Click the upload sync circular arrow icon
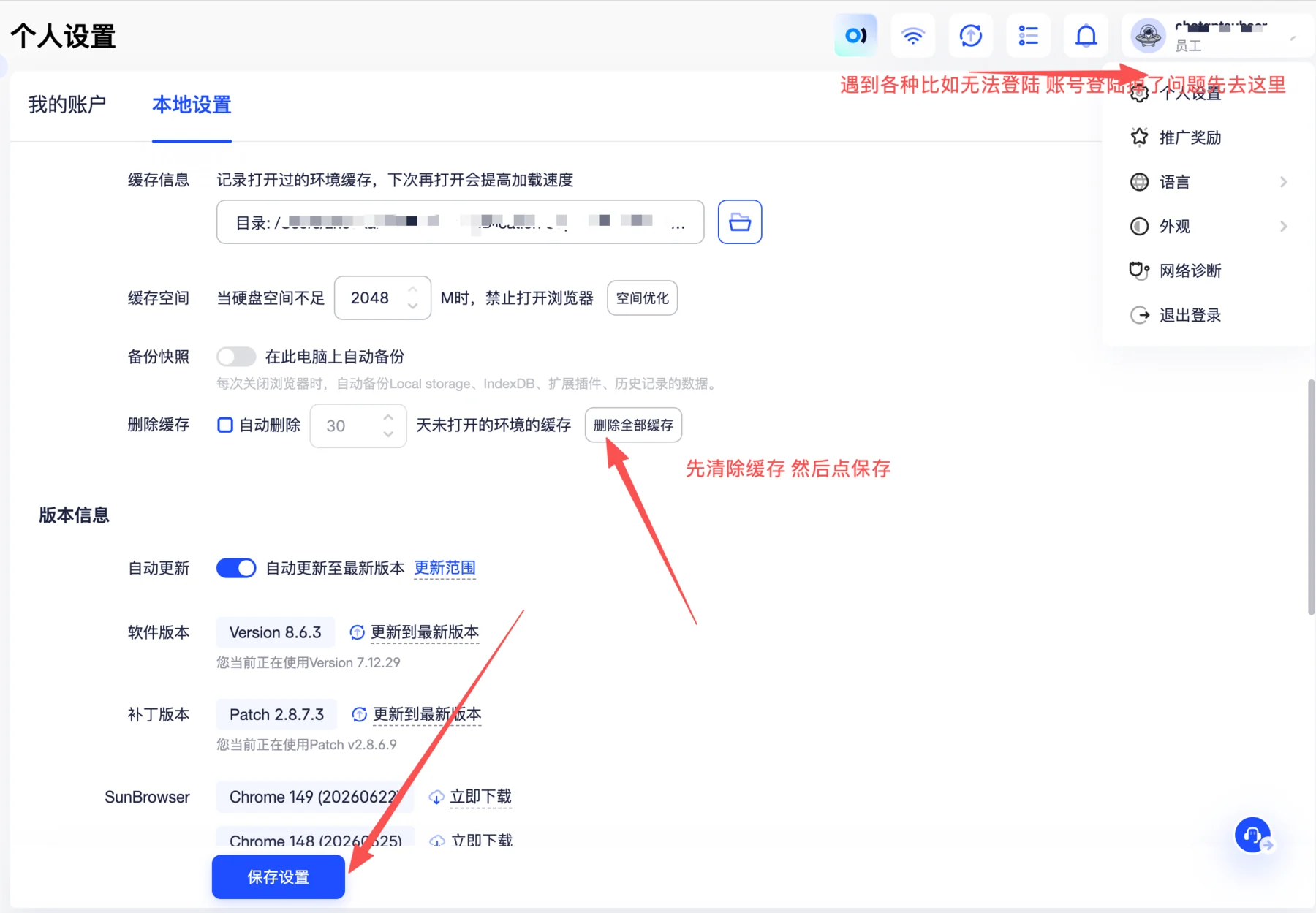Screen dimensions: 1316x913 click(971, 35)
